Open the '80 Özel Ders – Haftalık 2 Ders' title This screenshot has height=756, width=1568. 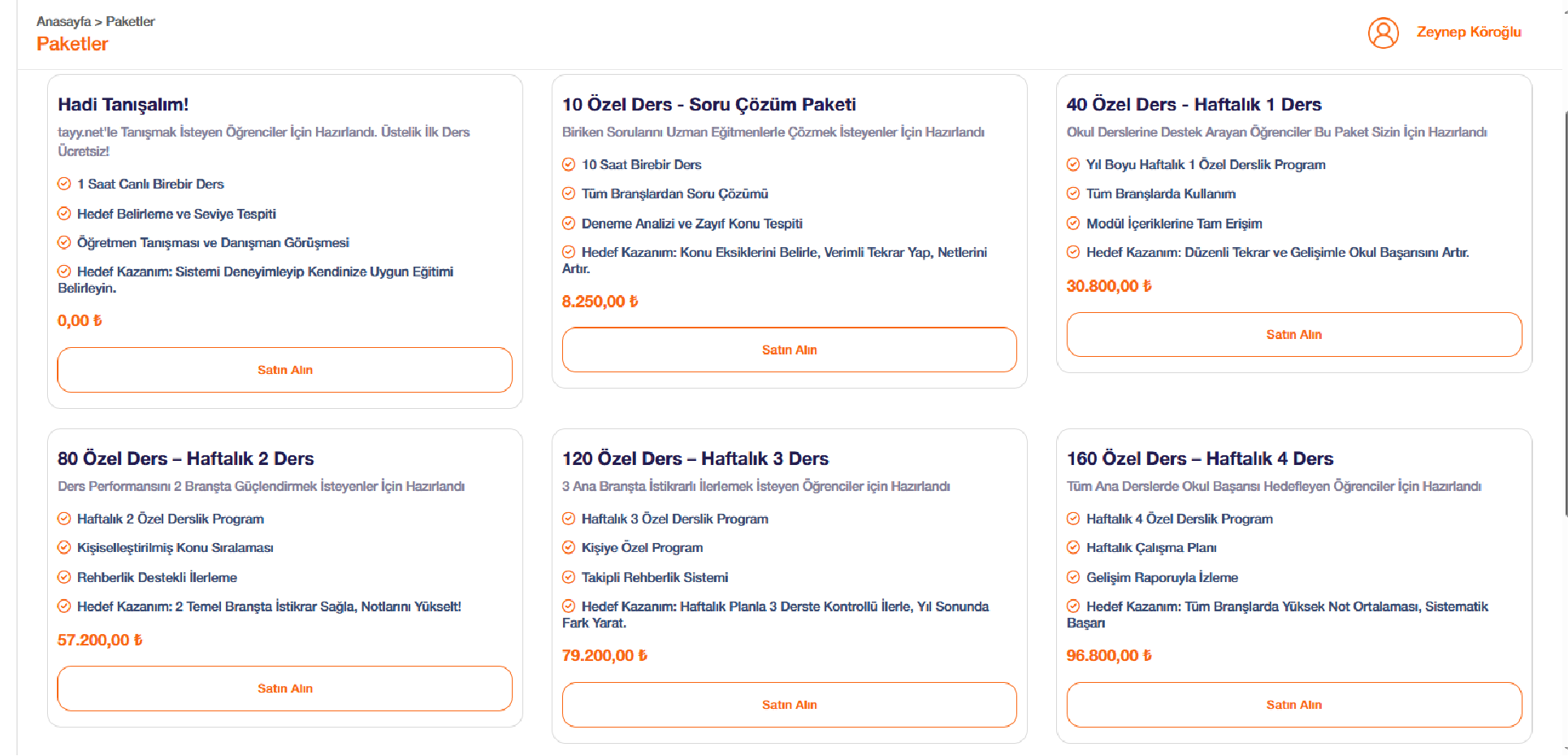coord(185,458)
